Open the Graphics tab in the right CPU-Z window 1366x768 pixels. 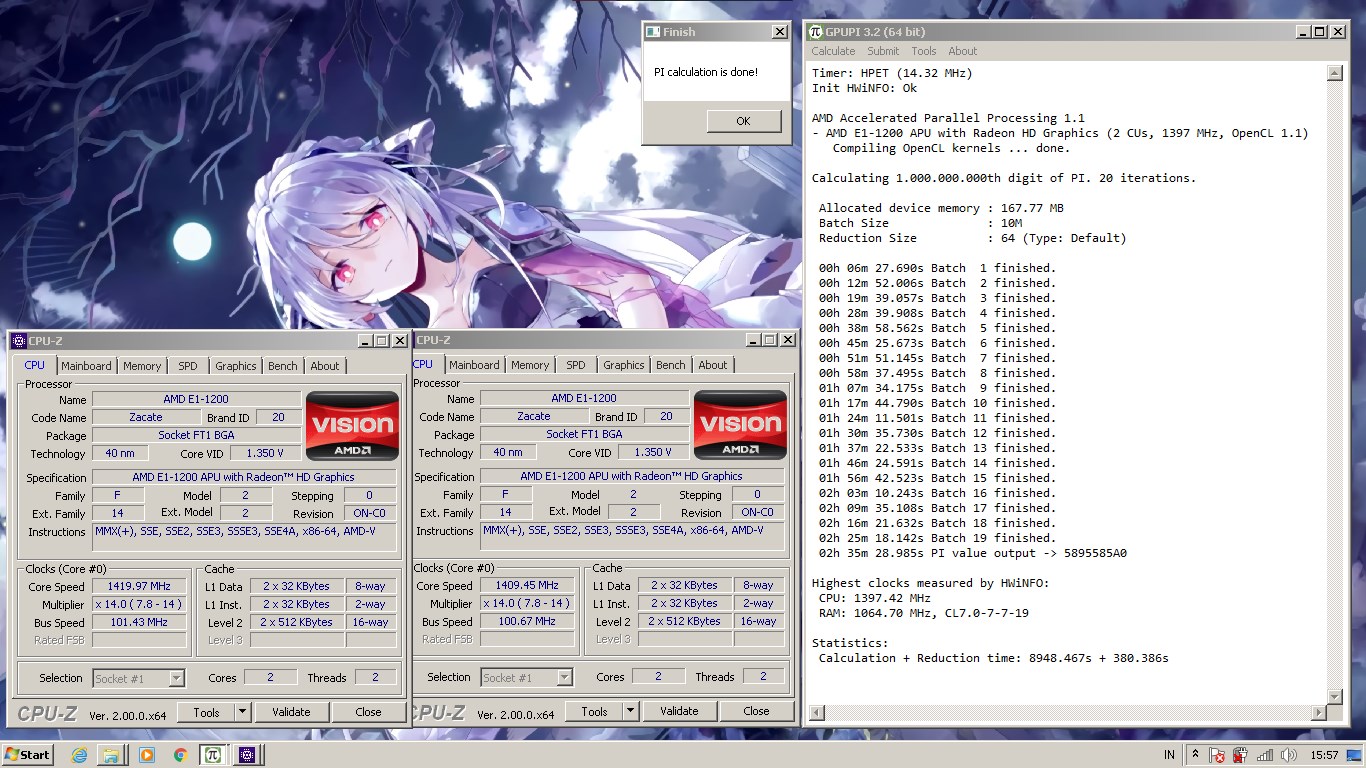[x=624, y=365]
